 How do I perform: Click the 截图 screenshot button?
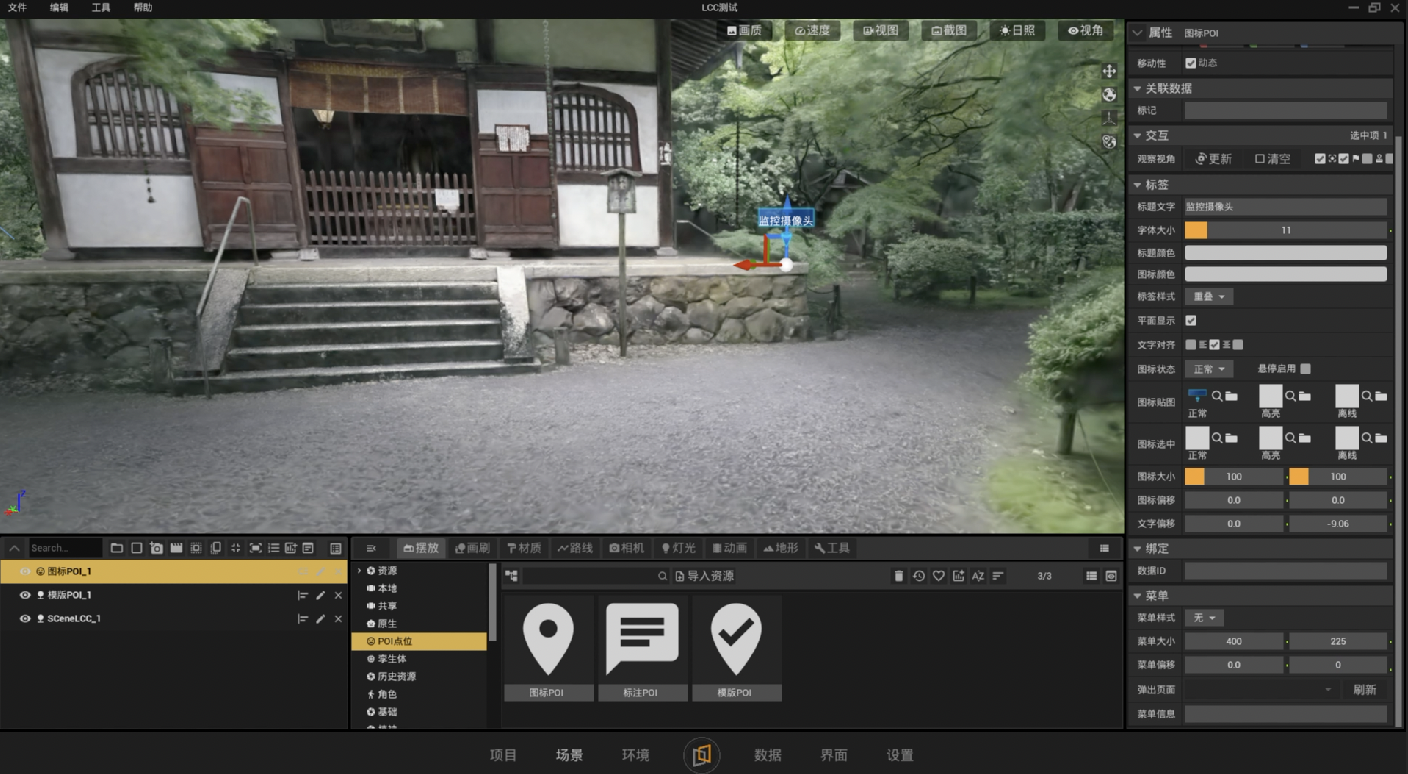point(949,31)
